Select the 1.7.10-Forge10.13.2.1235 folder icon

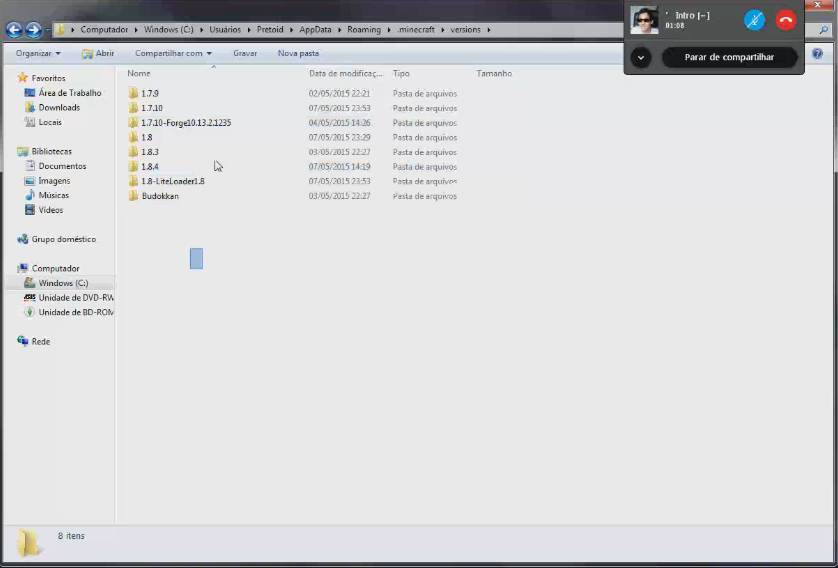(x=133, y=122)
